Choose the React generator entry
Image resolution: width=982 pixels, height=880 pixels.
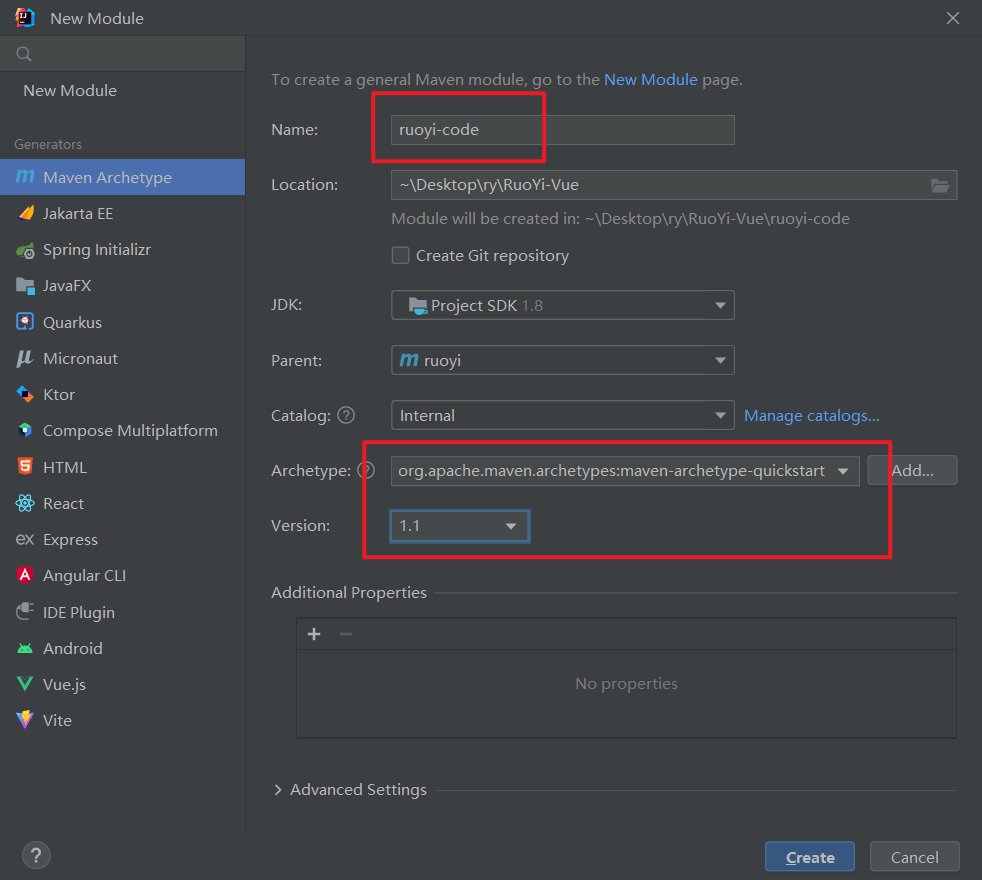coord(122,503)
